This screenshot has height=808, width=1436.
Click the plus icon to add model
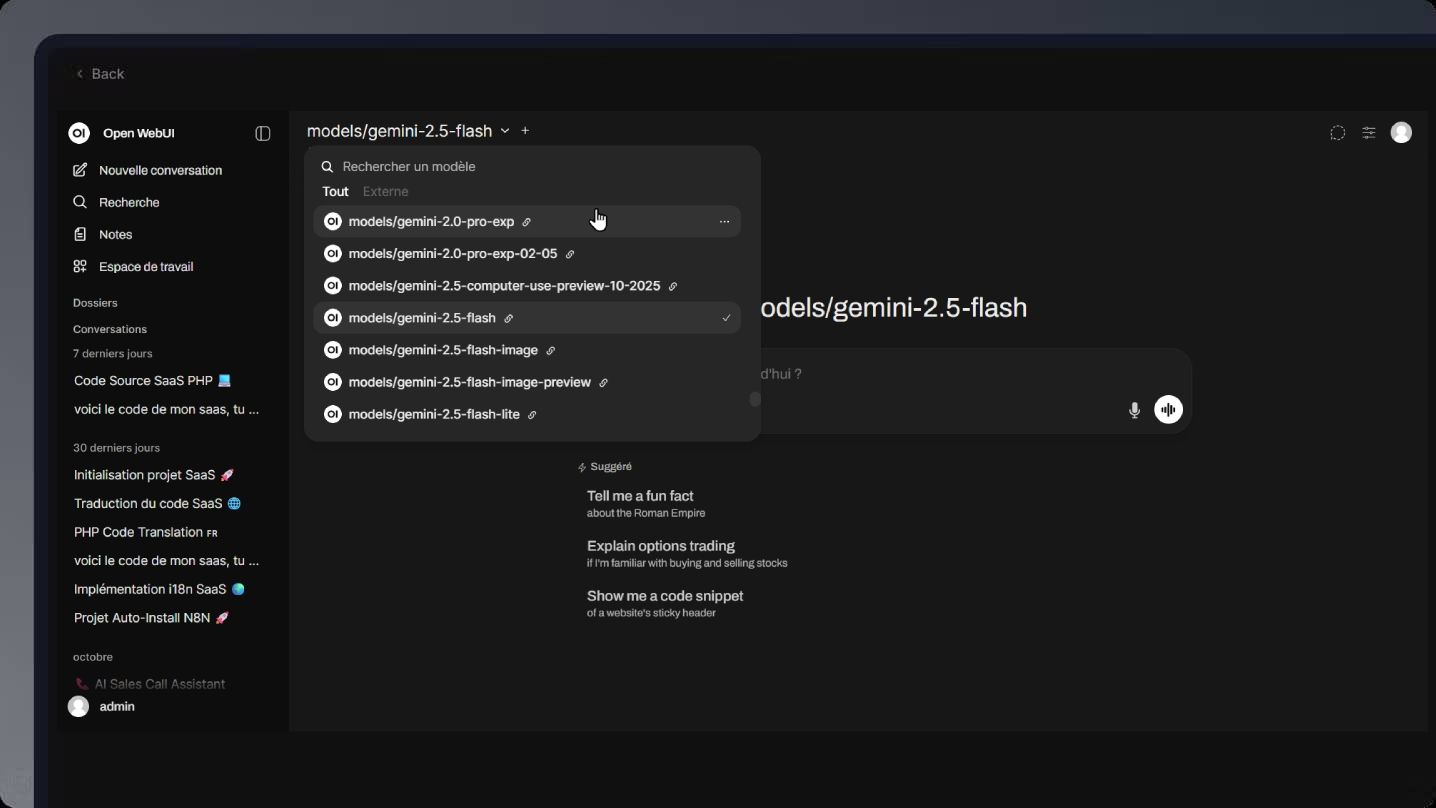pyautogui.click(x=525, y=131)
